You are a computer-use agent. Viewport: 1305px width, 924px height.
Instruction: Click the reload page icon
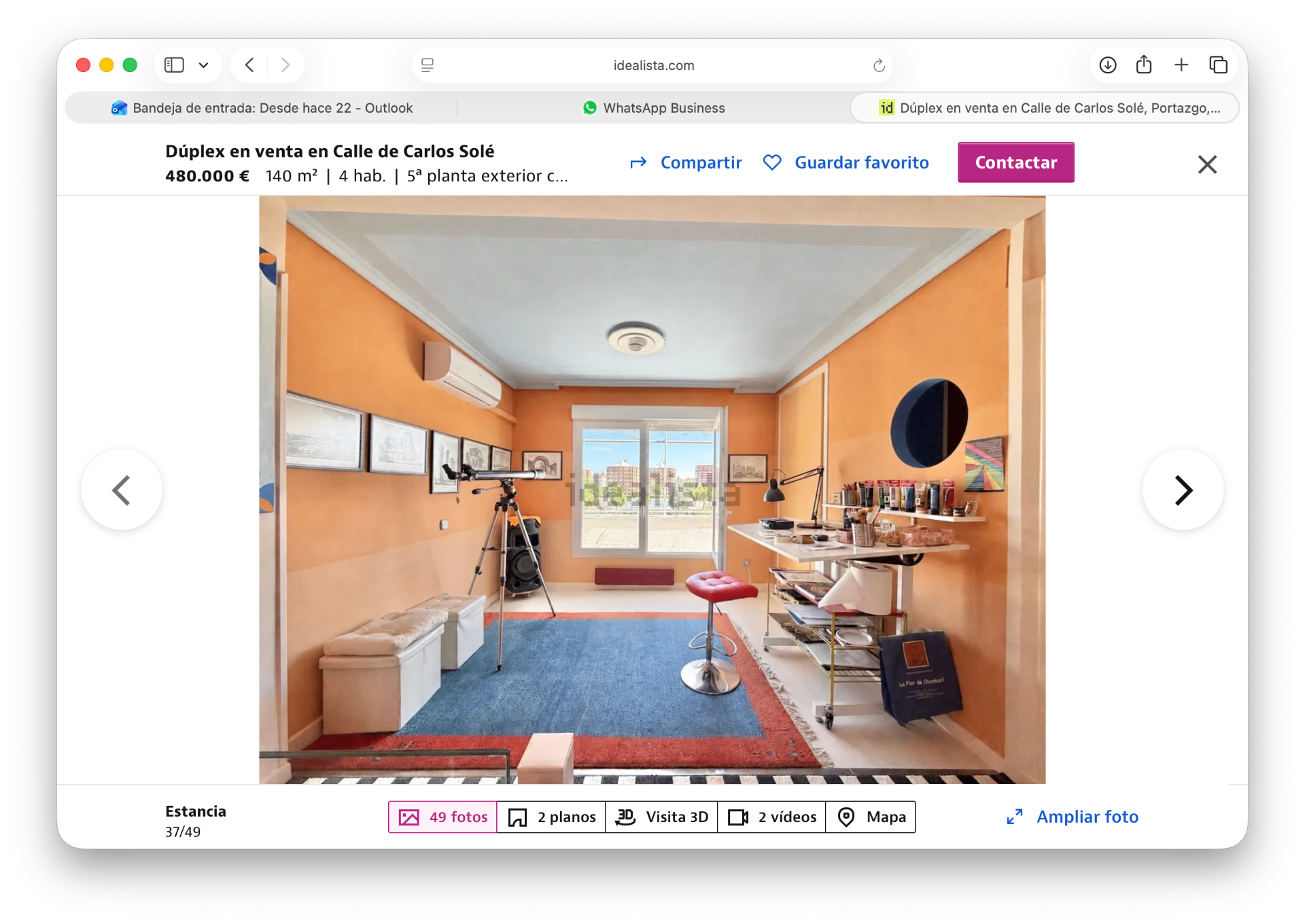pos(878,65)
